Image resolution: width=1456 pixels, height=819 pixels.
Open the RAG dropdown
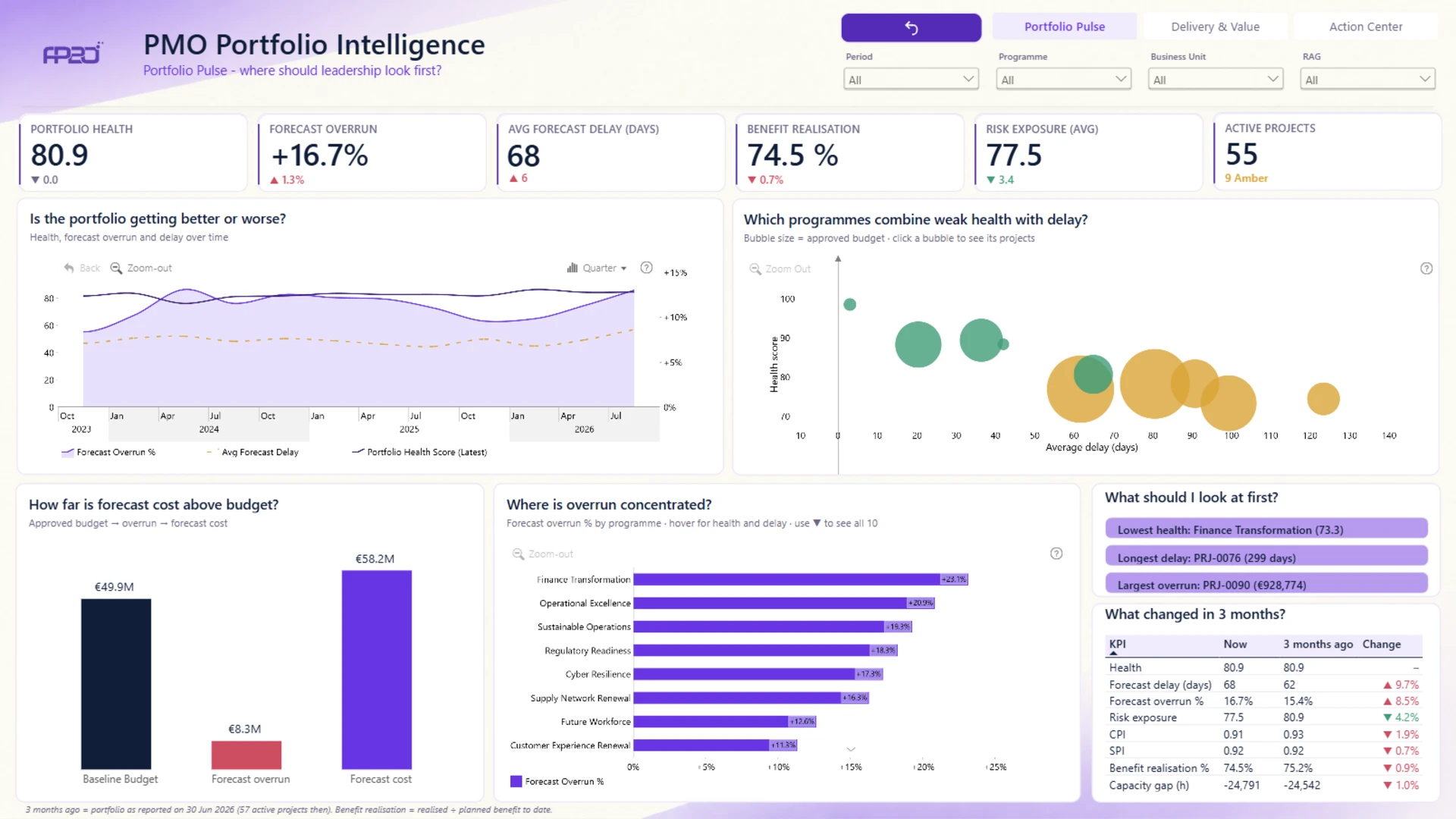point(1367,80)
